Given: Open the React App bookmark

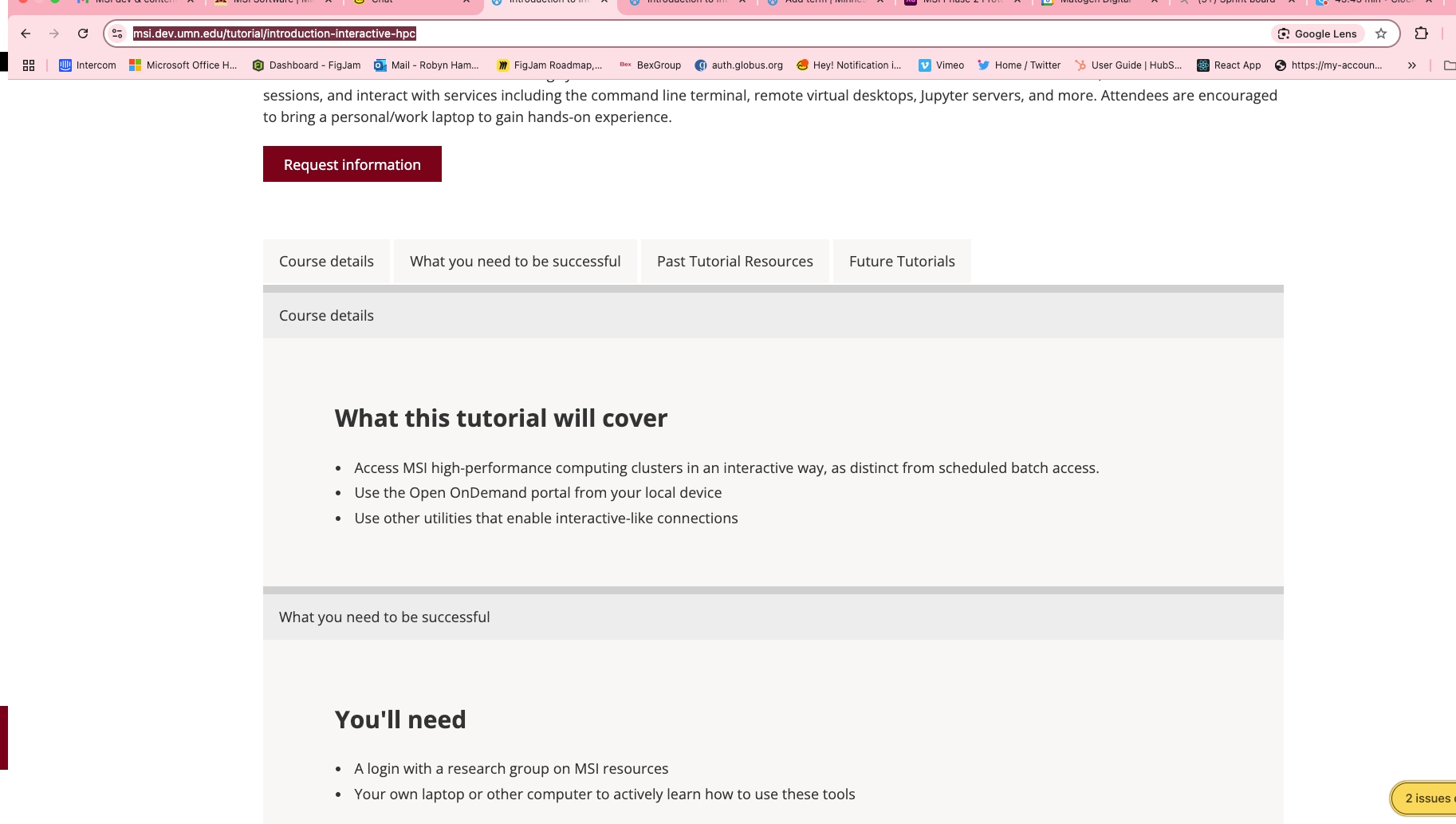Looking at the screenshot, I should click(1229, 65).
